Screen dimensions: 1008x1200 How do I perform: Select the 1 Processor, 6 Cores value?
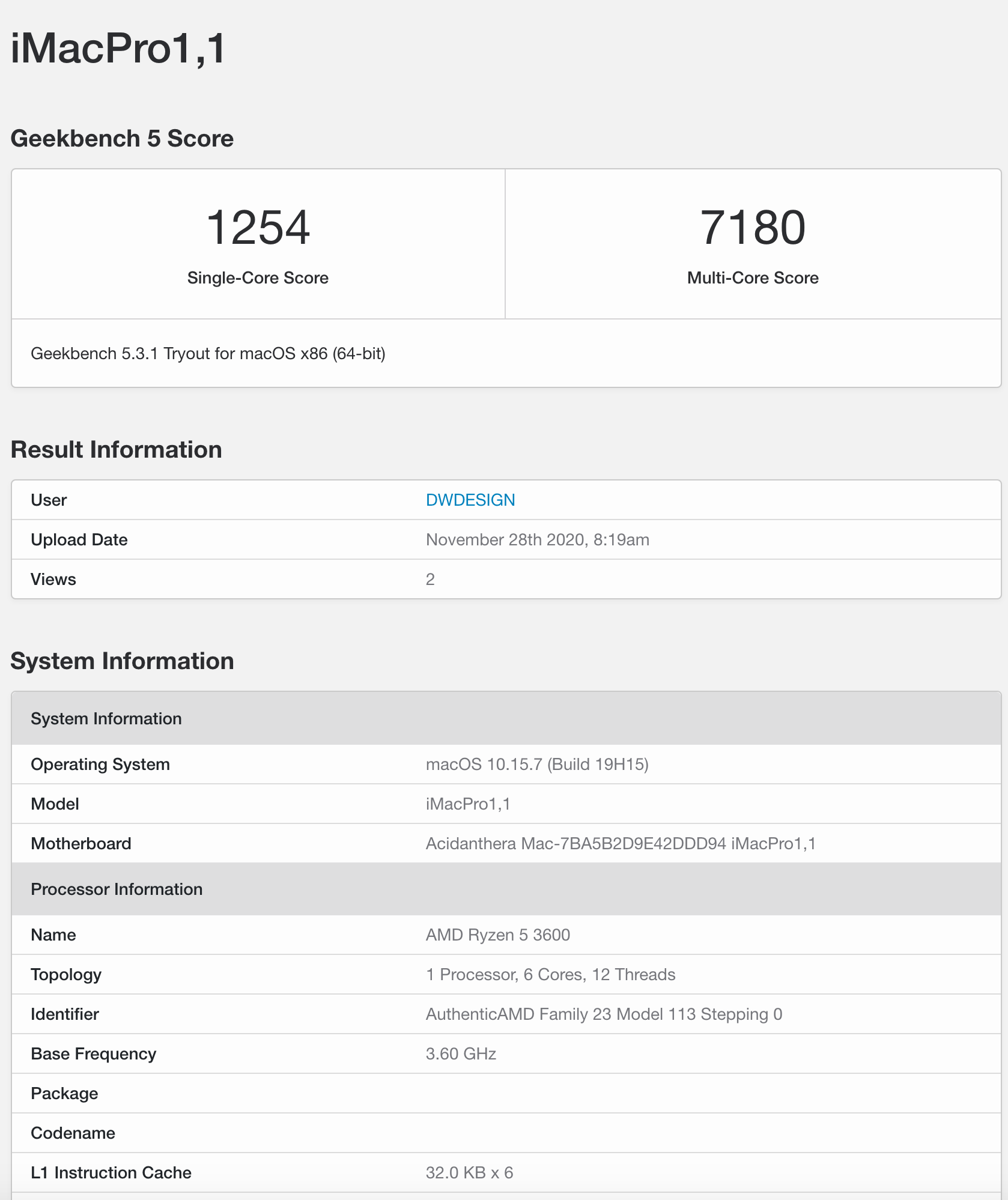[550, 974]
